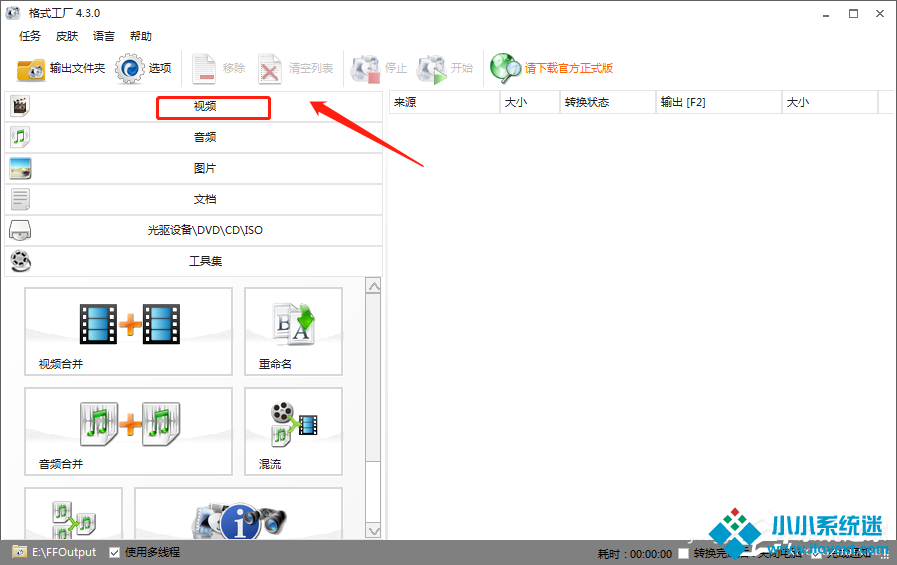Image resolution: width=897 pixels, height=565 pixels.
Task: Click the E:\FFOutput path in the status bar
Action: (64, 553)
